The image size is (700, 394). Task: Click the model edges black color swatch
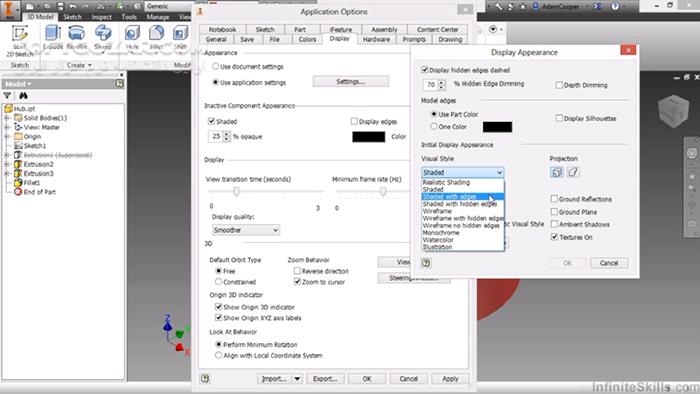pos(497,127)
